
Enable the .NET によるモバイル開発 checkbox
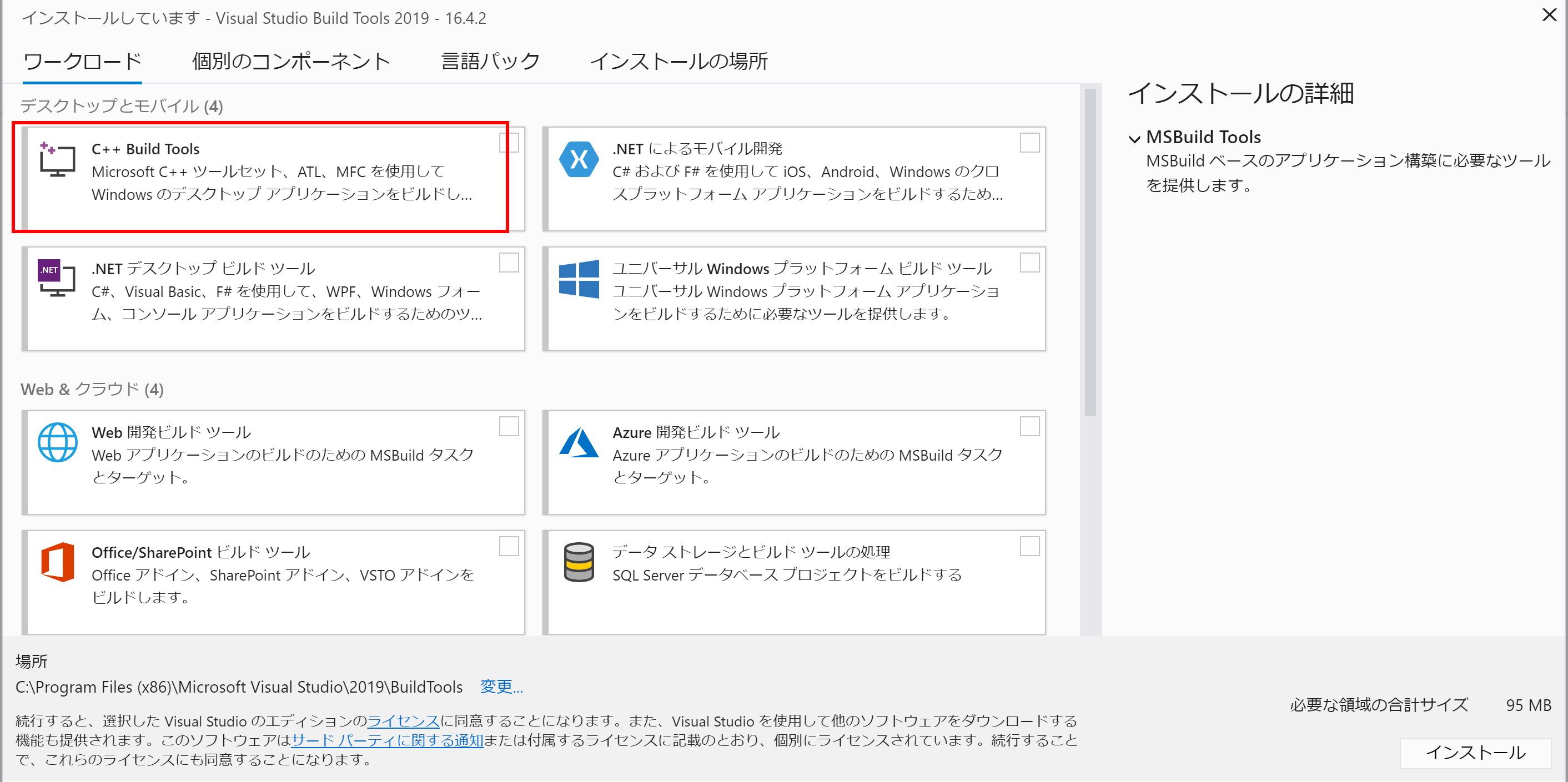tap(1030, 143)
